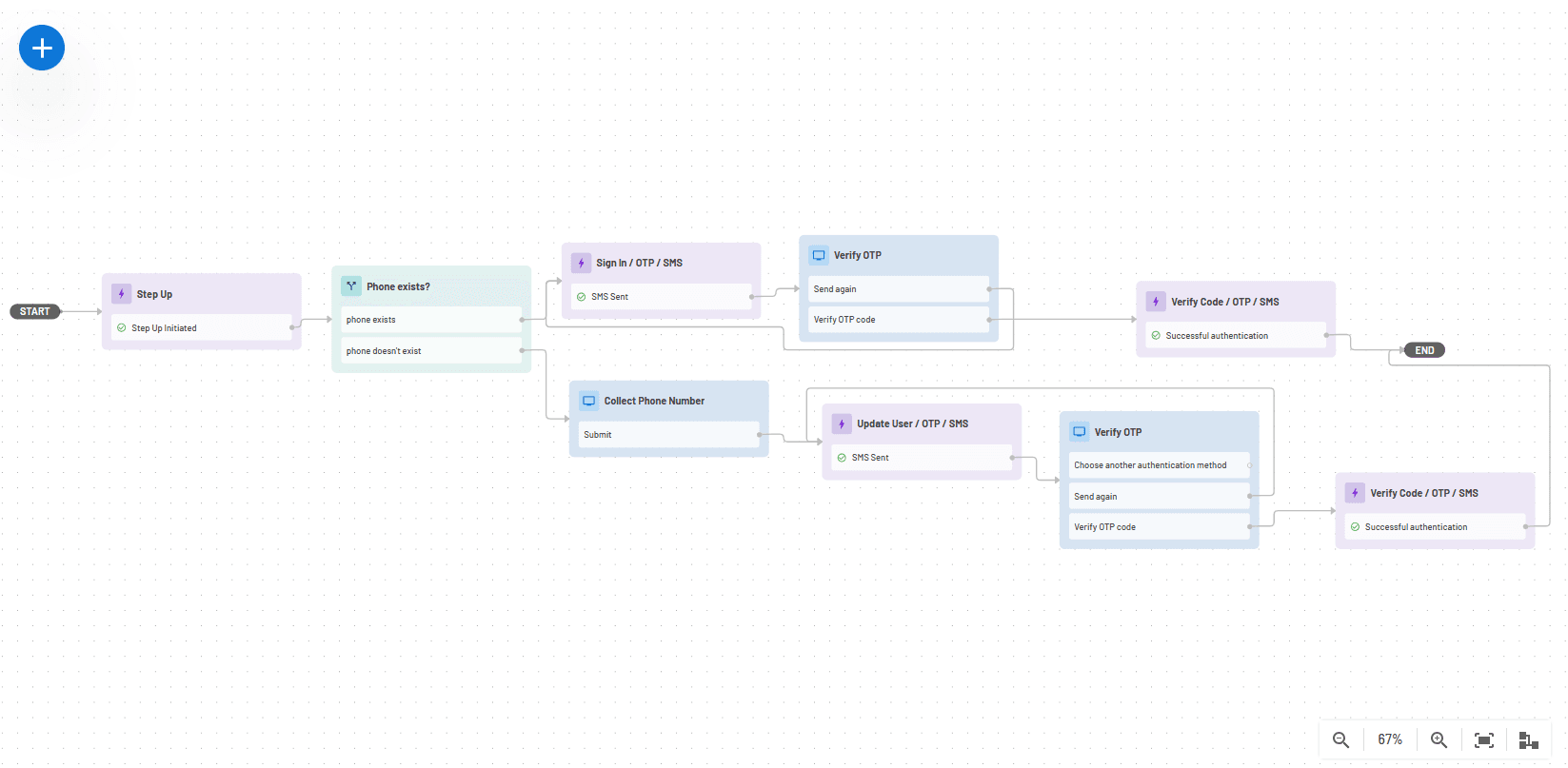Click the START pill
Viewport: 1568px width, 768px height.
[34, 311]
